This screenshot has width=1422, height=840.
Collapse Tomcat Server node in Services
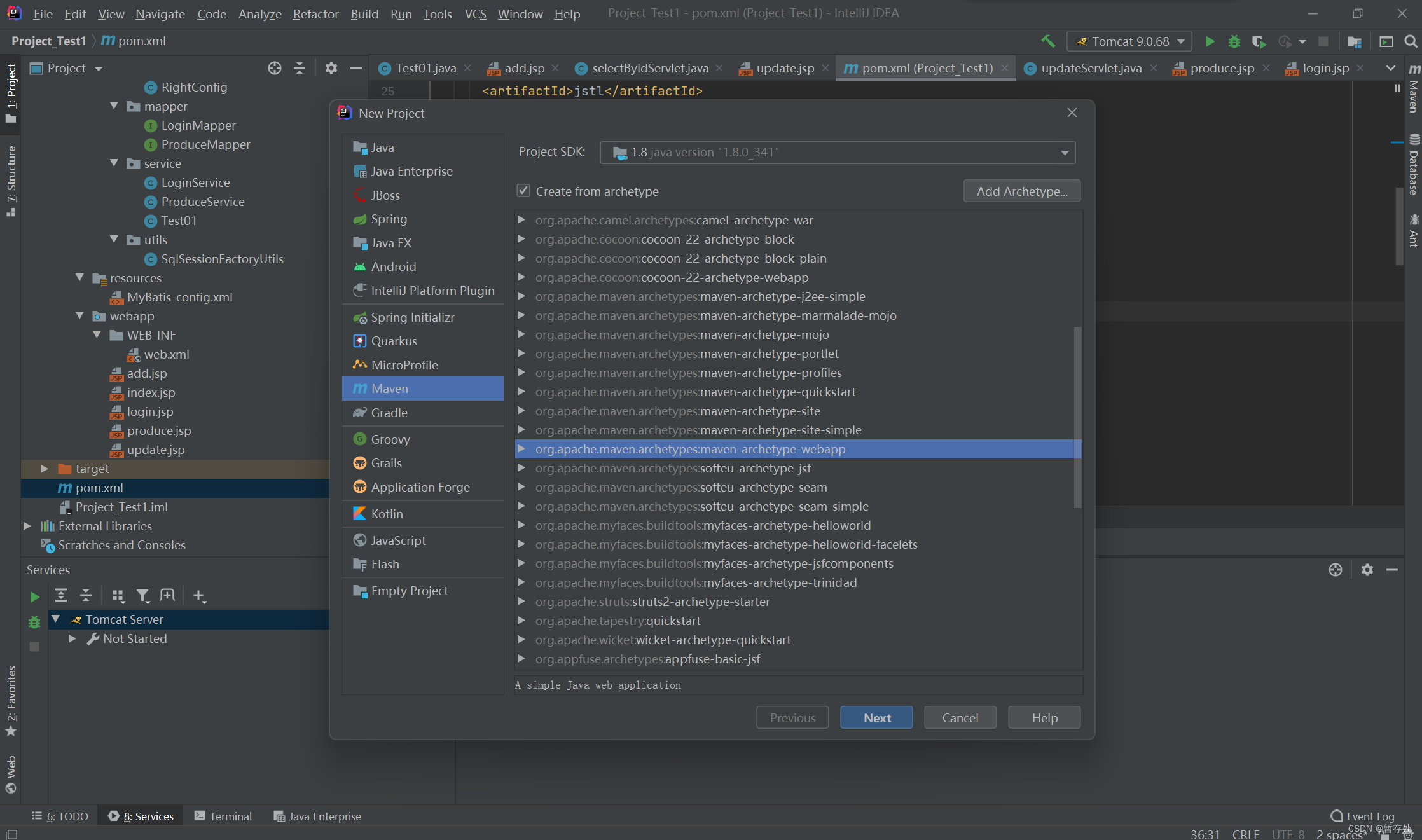pos(56,619)
